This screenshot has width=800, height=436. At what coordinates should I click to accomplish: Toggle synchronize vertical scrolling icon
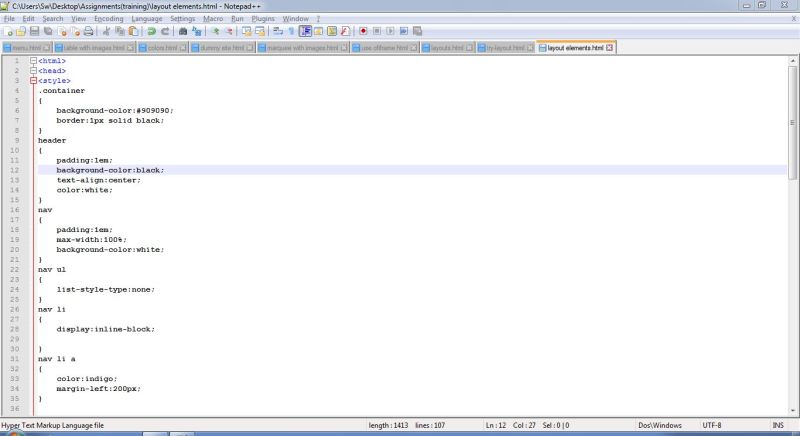[247, 31]
